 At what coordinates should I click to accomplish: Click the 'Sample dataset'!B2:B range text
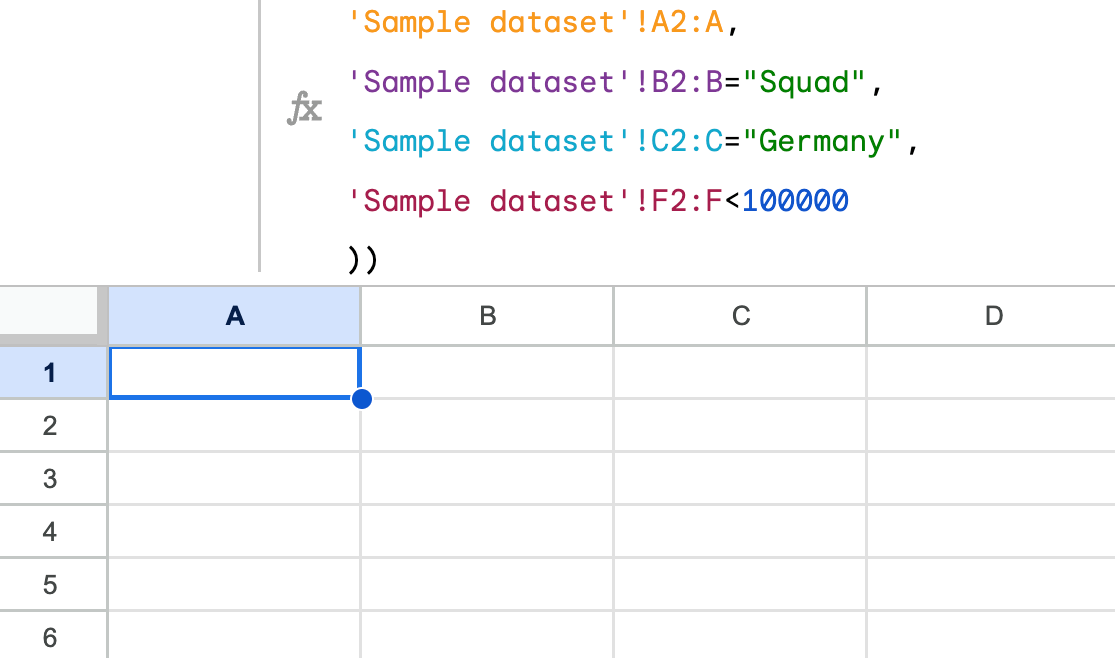[x=535, y=83]
